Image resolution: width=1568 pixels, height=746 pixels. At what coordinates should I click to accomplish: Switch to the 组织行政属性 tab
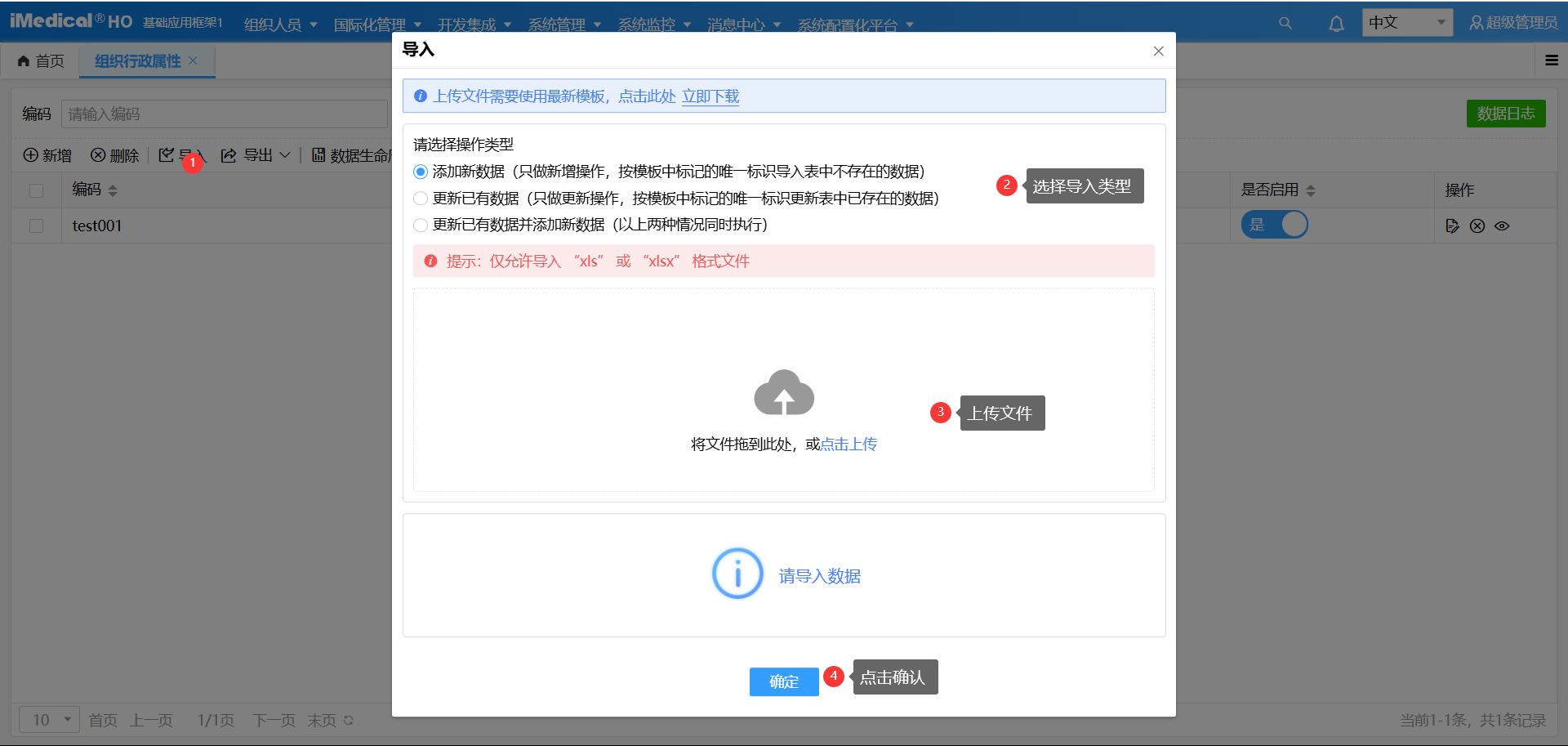pos(138,61)
